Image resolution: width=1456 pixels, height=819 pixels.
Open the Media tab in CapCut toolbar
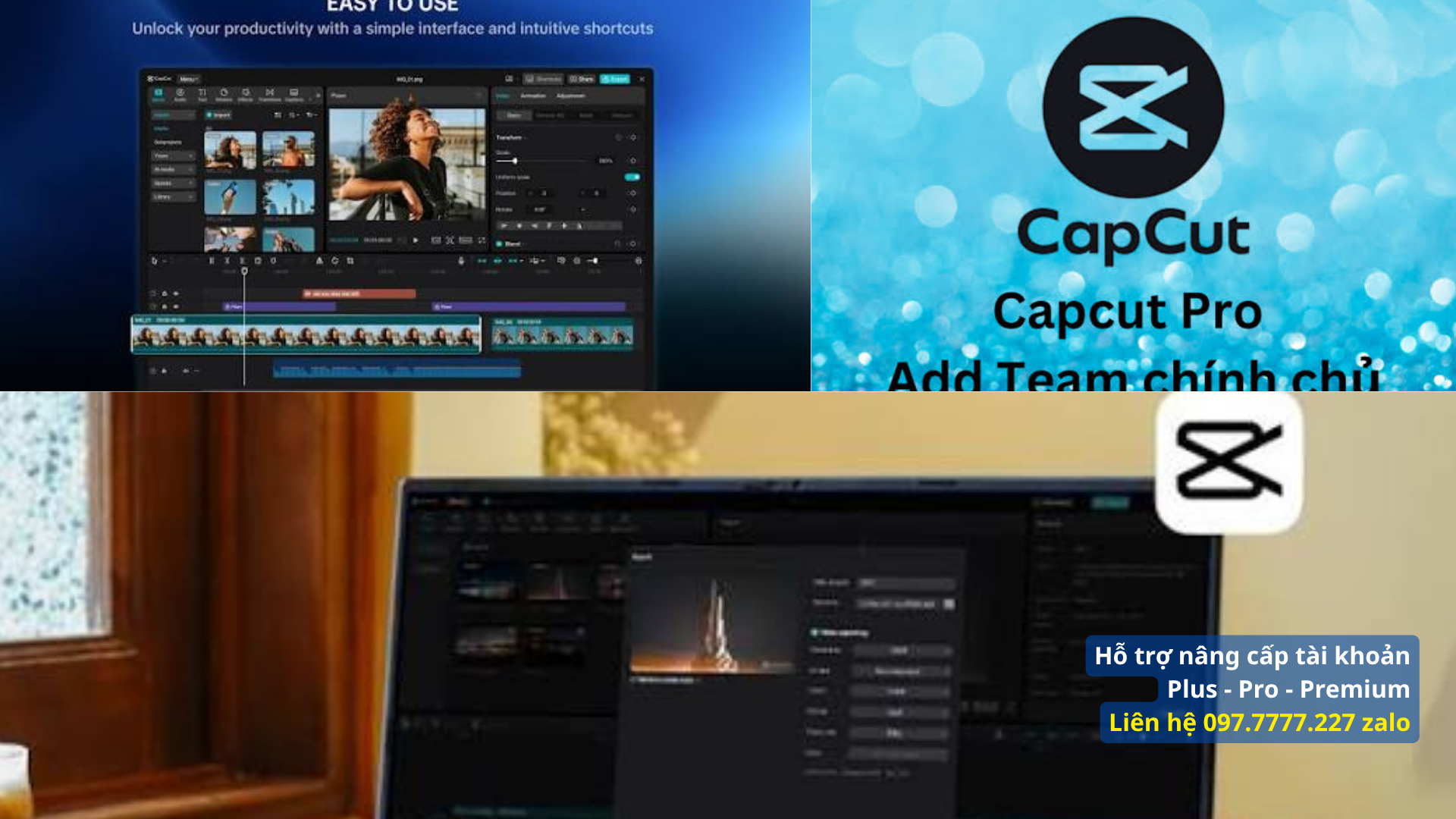[158, 95]
